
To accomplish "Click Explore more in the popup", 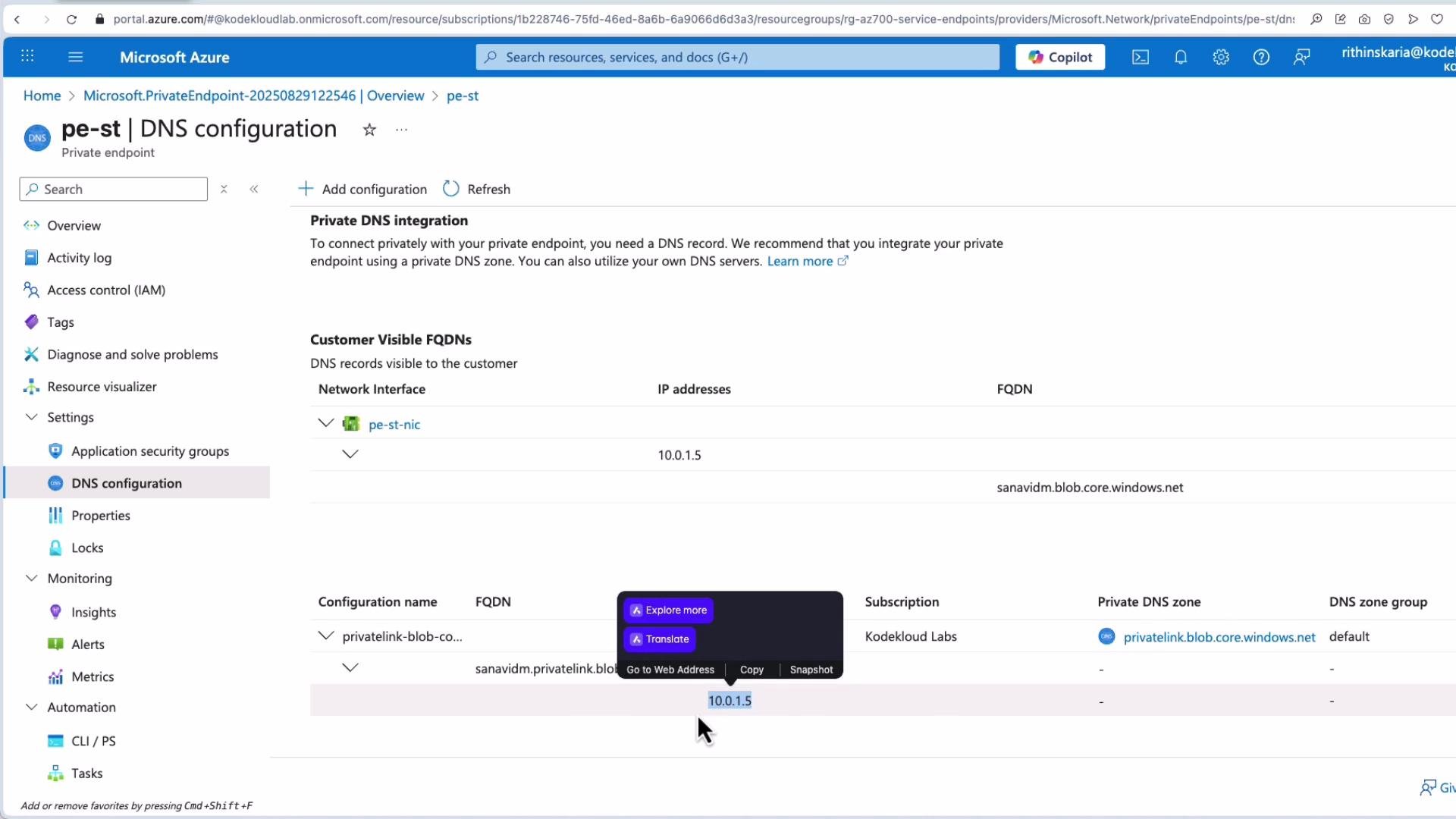I will pos(668,610).
